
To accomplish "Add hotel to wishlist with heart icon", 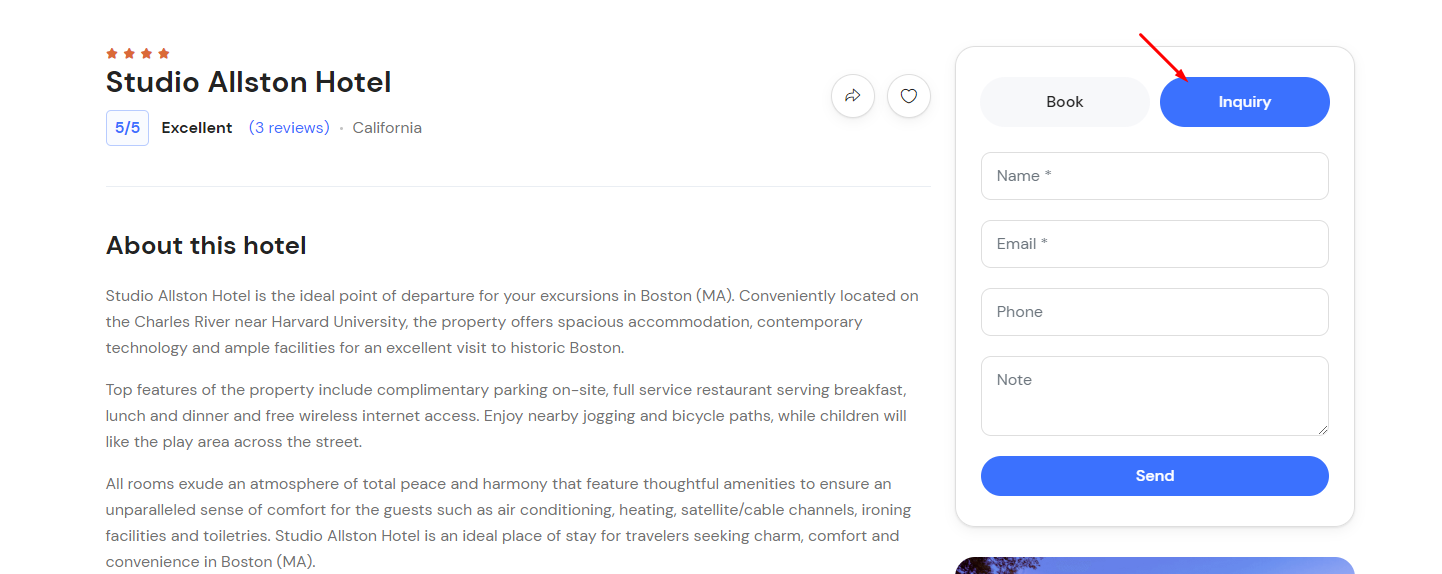I will (909, 96).
